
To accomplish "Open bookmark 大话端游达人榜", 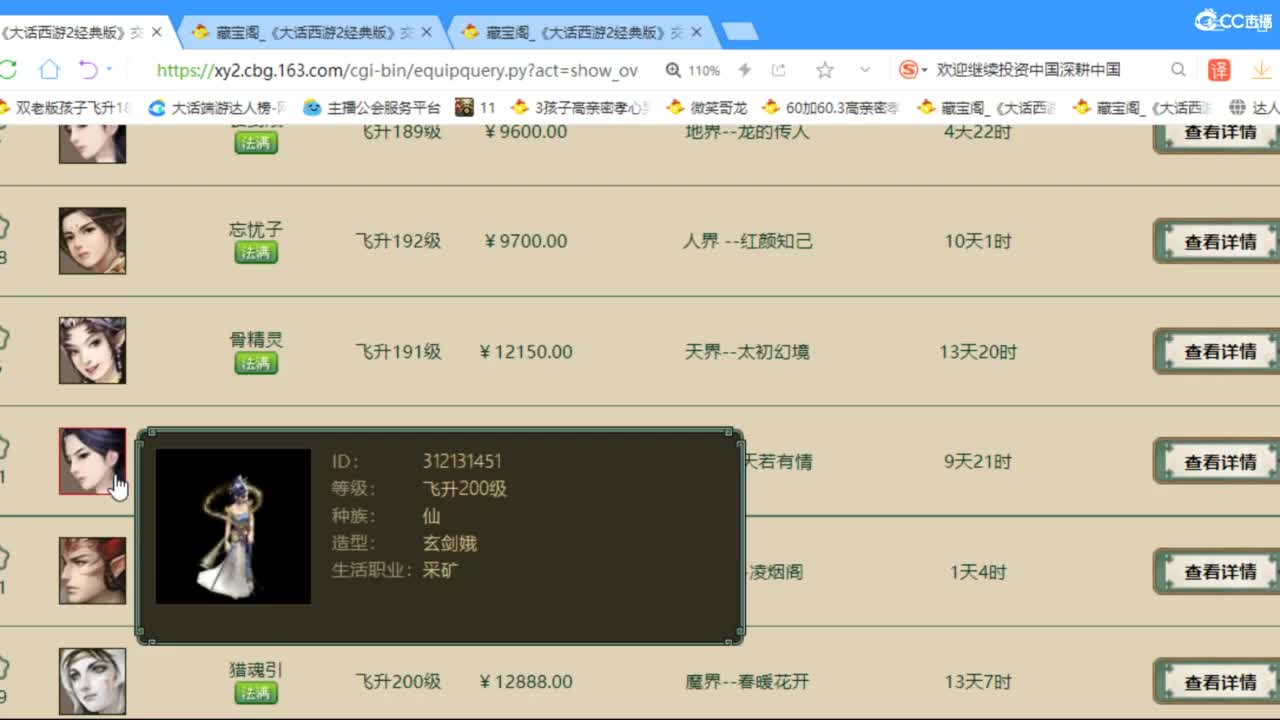I will pyautogui.click(x=218, y=107).
